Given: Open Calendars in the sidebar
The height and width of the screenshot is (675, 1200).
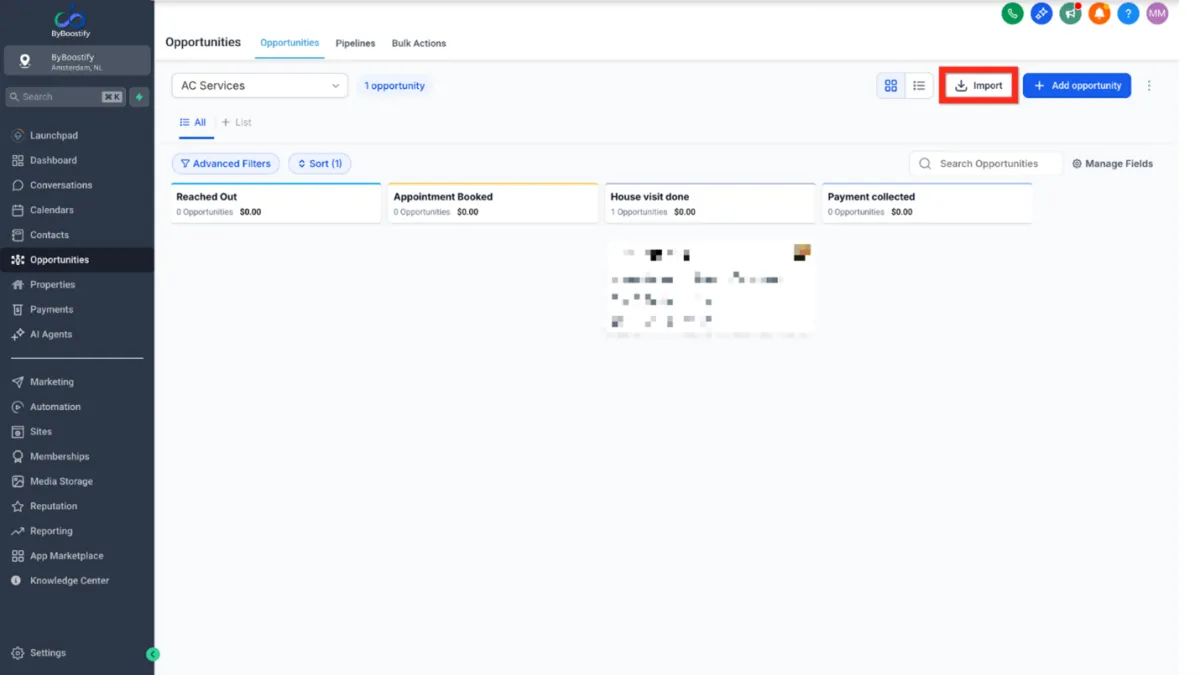Looking at the screenshot, I should click(x=77, y=210).
